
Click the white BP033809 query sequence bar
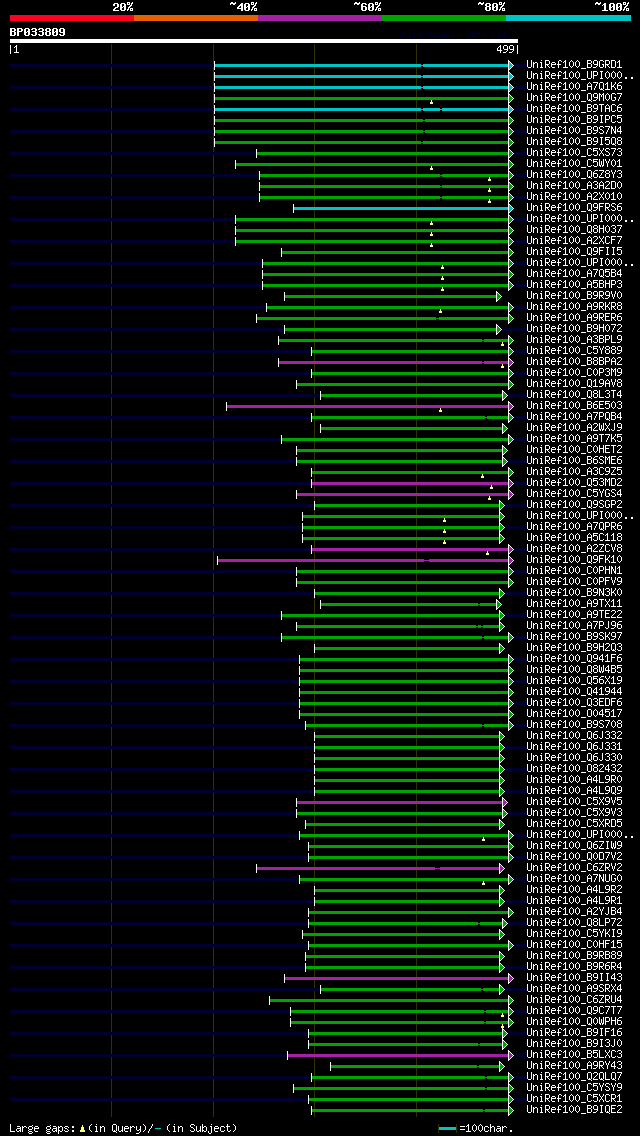pyautogui.click(x=264, y=41)
